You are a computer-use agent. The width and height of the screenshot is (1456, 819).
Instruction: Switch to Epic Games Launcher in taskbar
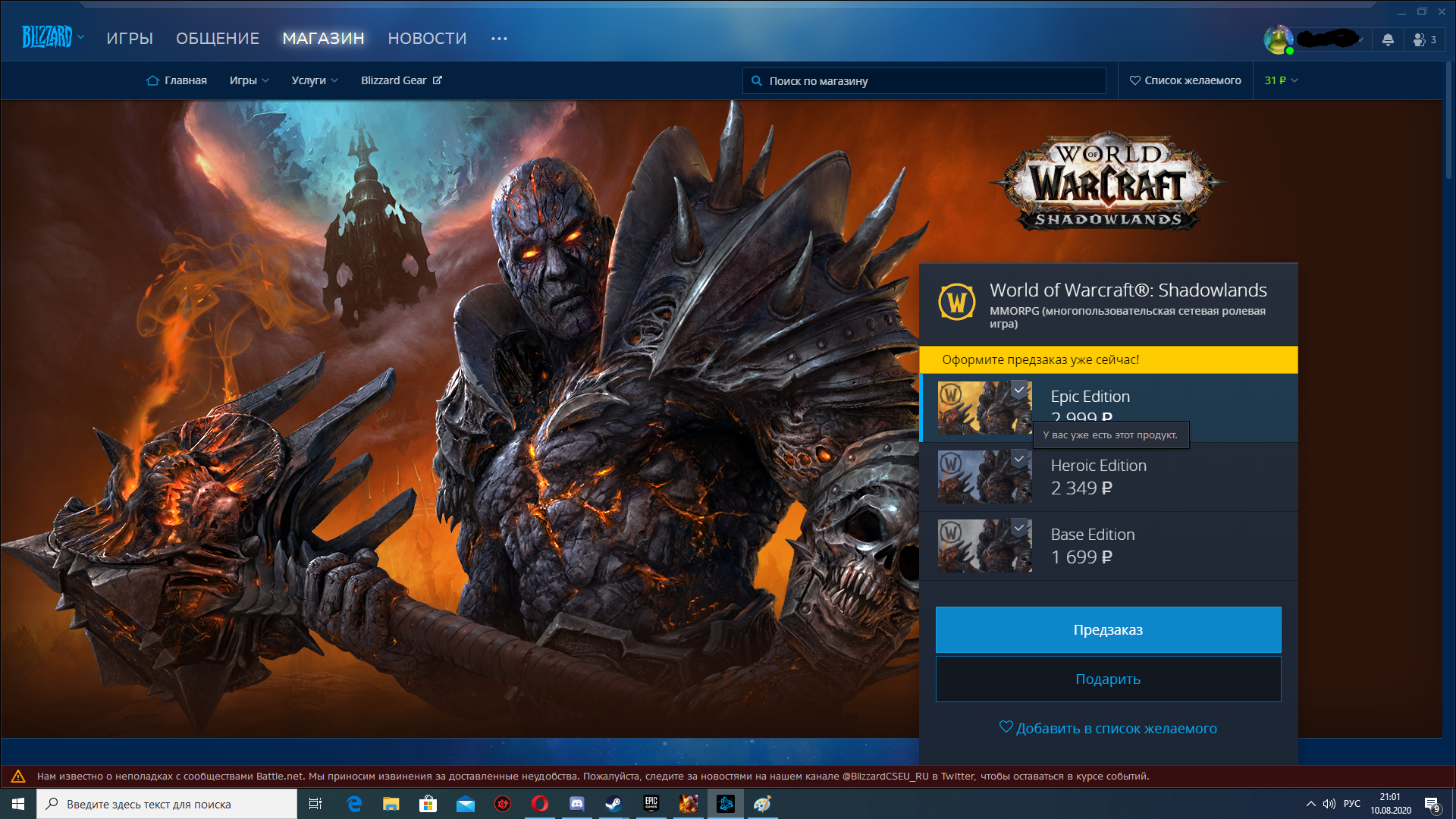click(651, 804)
